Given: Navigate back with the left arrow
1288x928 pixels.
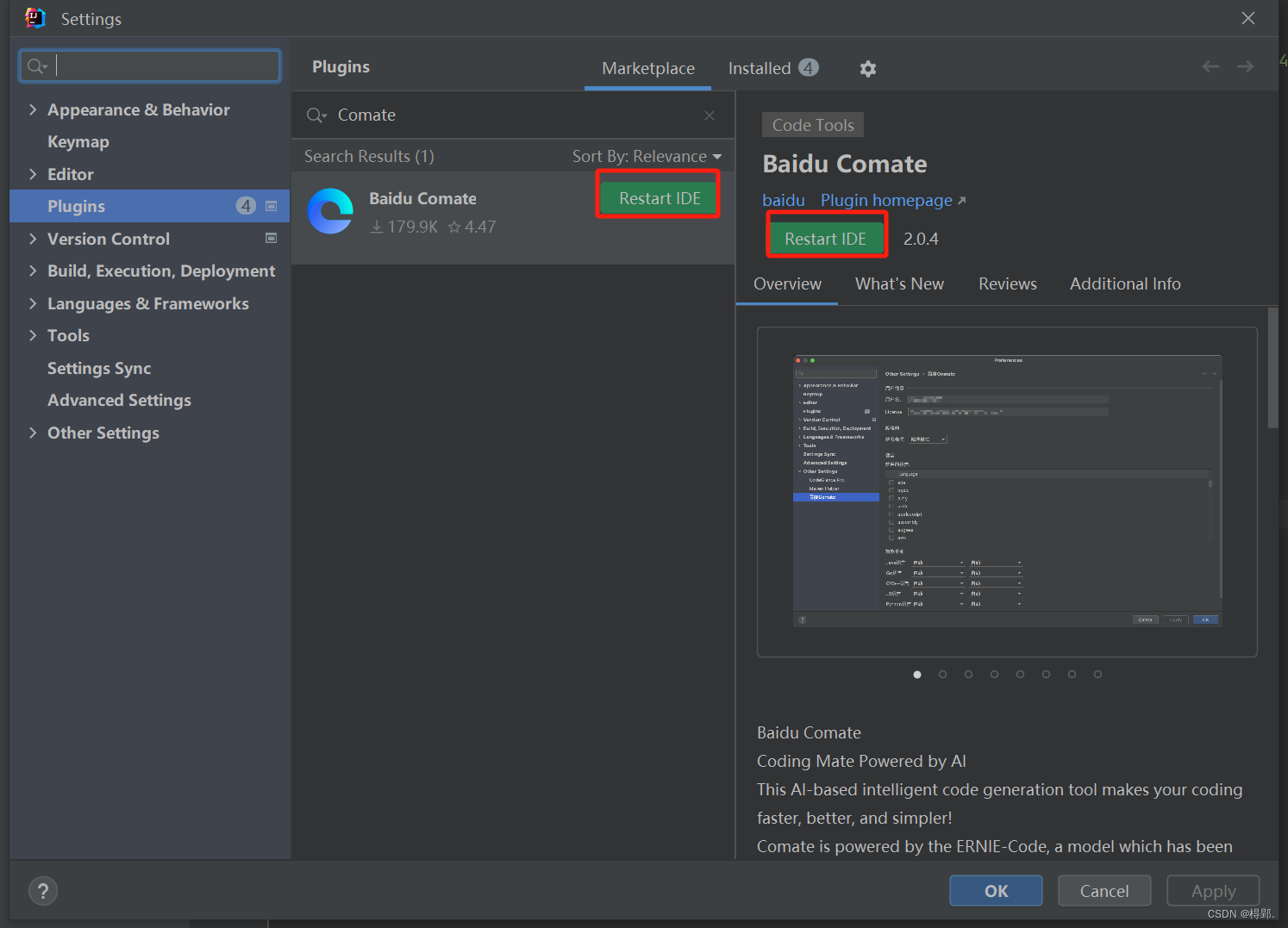Looking at the screenshot, I should [x=1210, y=66].
